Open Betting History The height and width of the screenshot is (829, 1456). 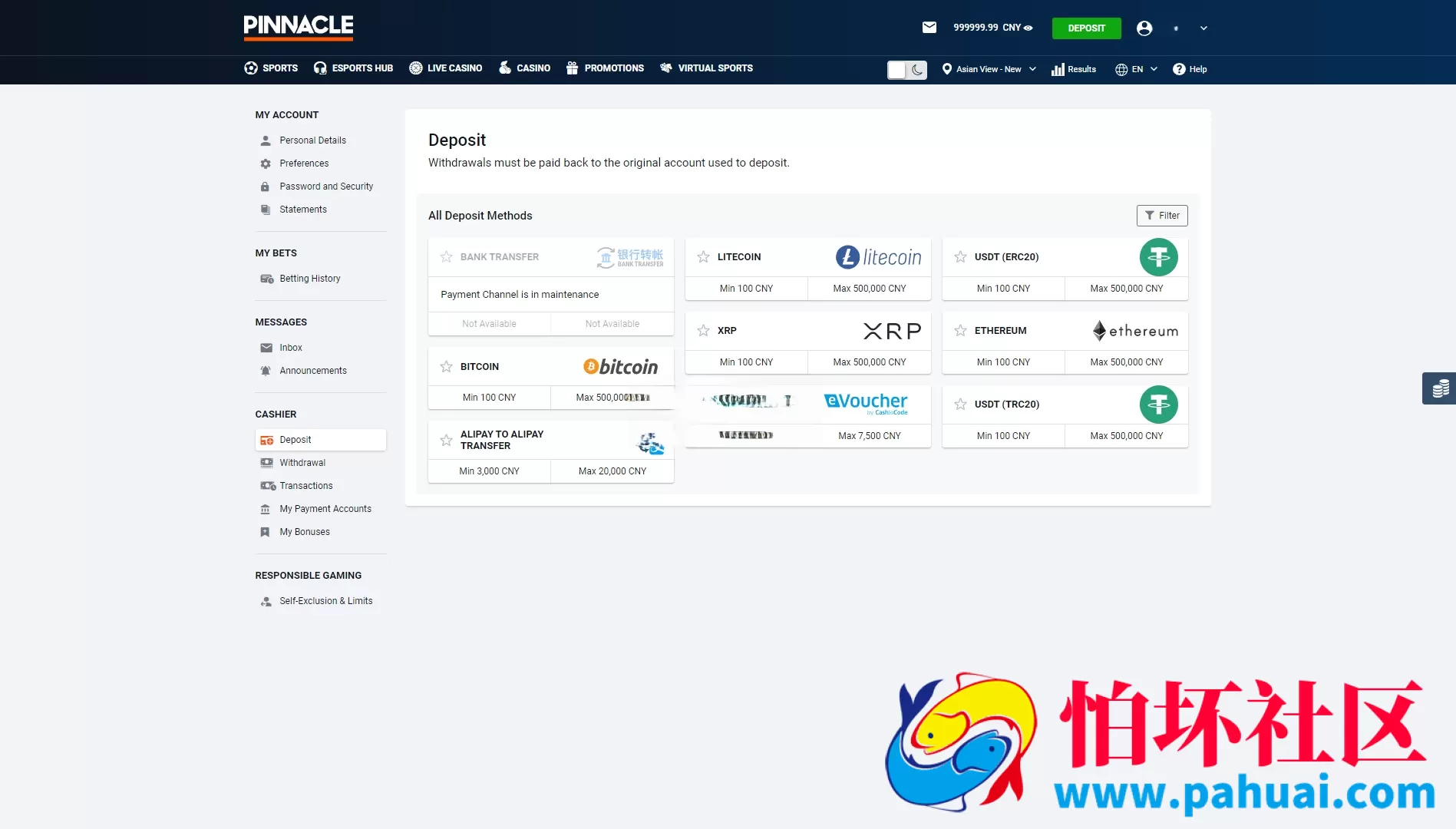(x=310, y=279)
